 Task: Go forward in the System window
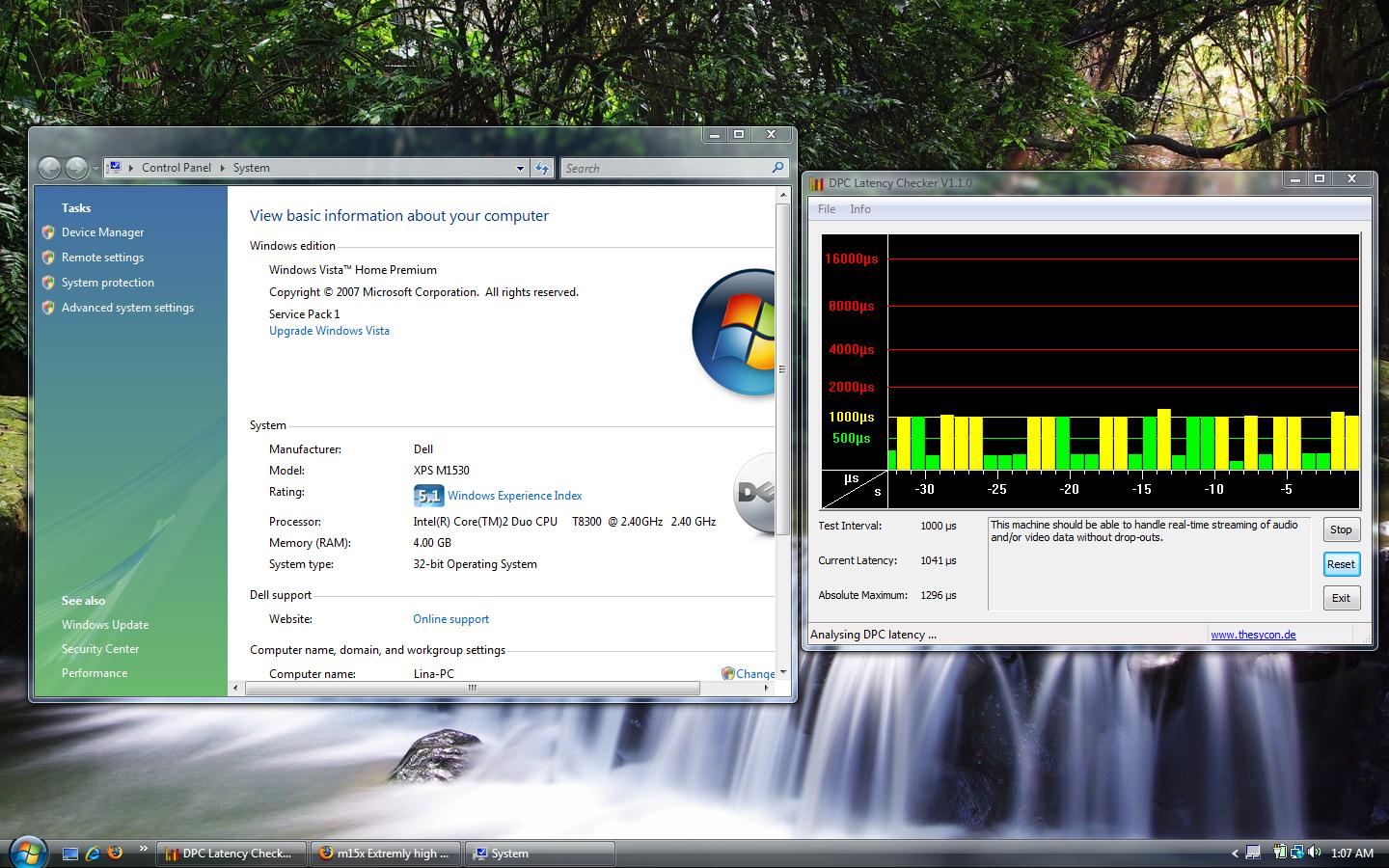coord(76,168)
